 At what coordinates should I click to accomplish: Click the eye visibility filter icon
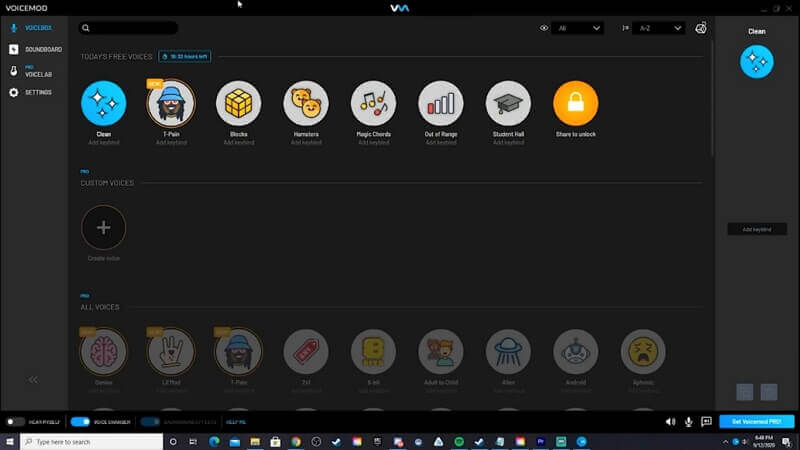tap(544, 28)
